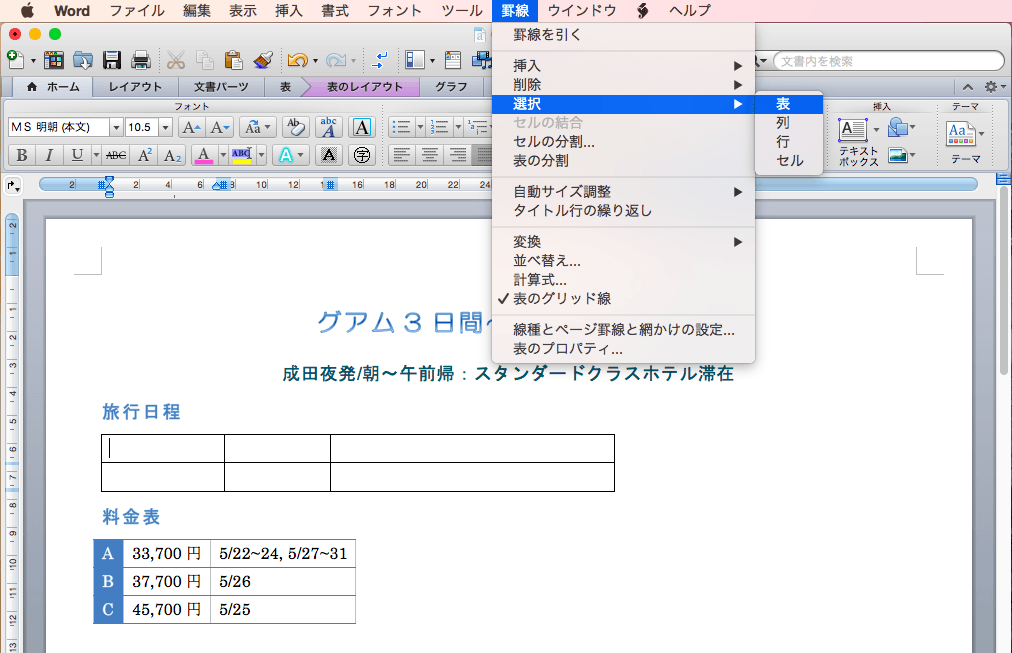Screen dimensions: 1012x653
Task: Choose 行 in the selection submenu
Action: click(789, 141)
